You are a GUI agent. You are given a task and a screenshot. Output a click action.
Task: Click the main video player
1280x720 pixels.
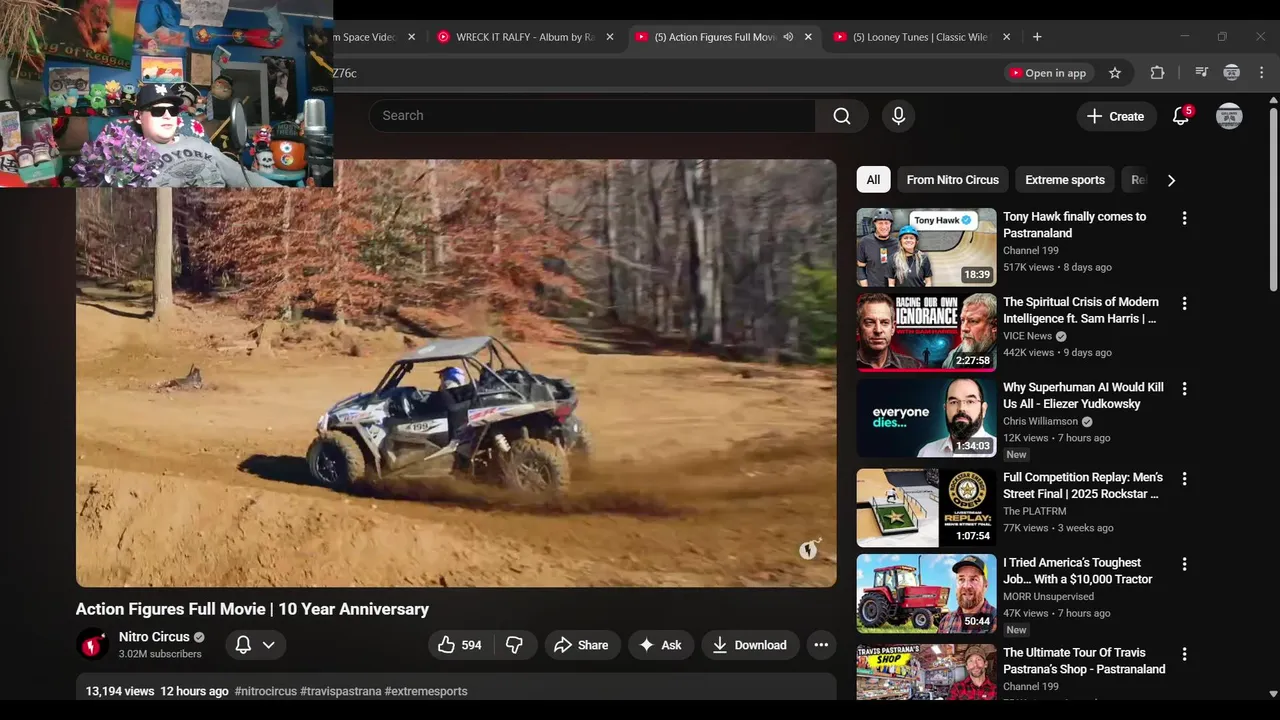pyautogui.click(x=456, y=373)
